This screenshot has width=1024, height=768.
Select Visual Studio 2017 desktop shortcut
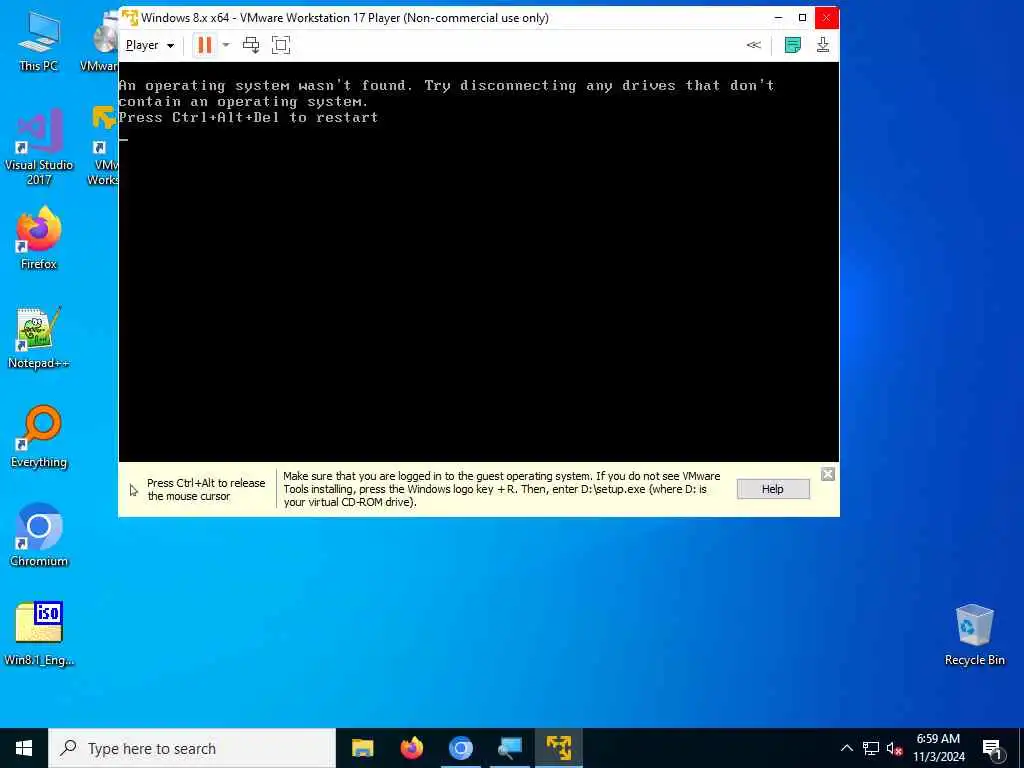tap(39, 148)
